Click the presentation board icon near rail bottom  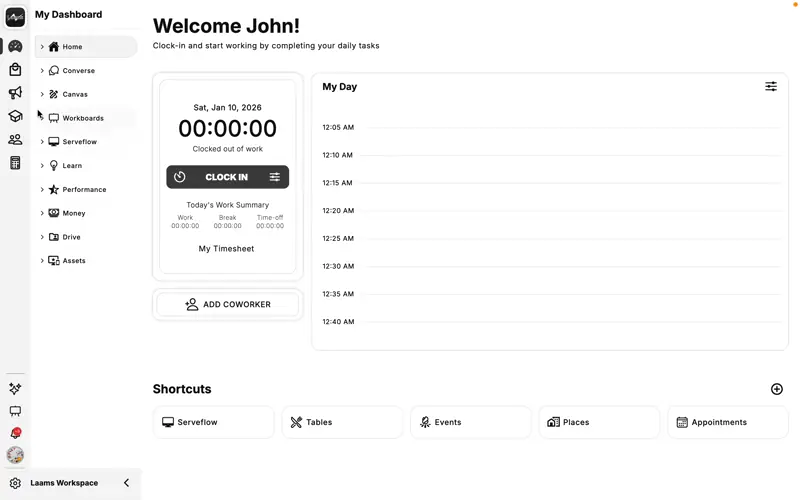coord(15,411)
